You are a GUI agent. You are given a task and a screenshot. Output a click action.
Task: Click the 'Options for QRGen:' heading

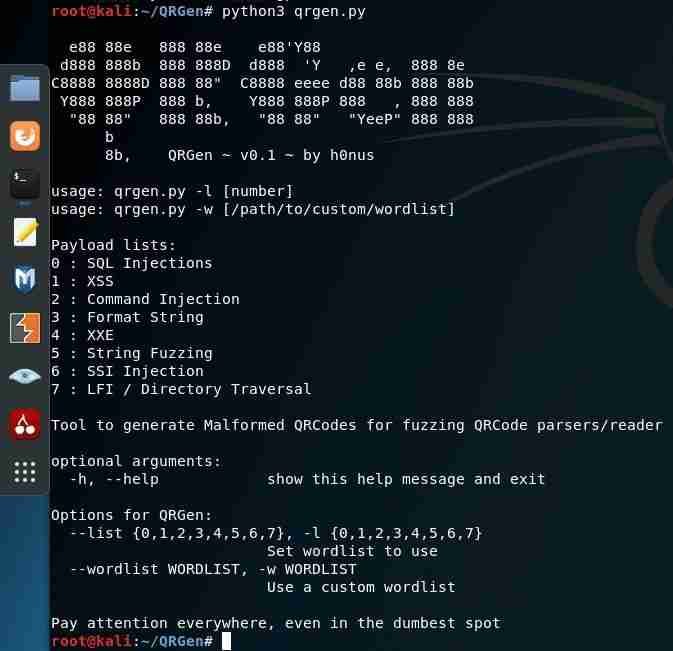[131, 515]
